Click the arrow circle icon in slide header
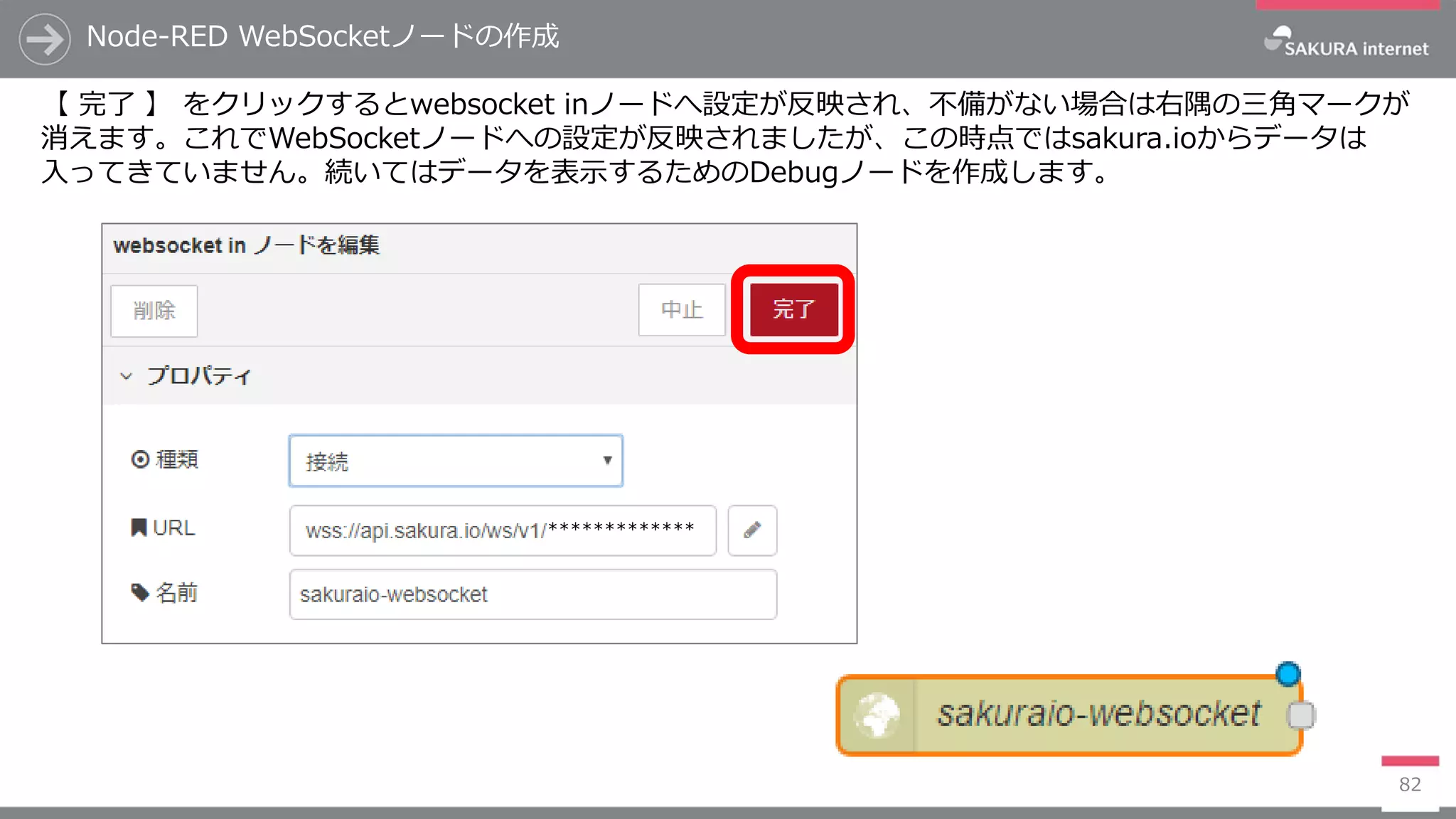The width and height of the screenshot is (1456, 819). pos(45,39)
